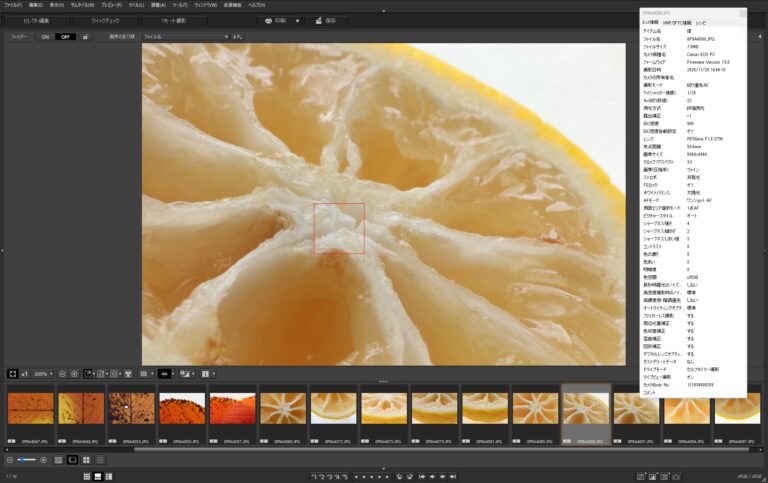The image size is (768, 483).
Task: Click the thumbnail size slider
Action: coord(27,460)
